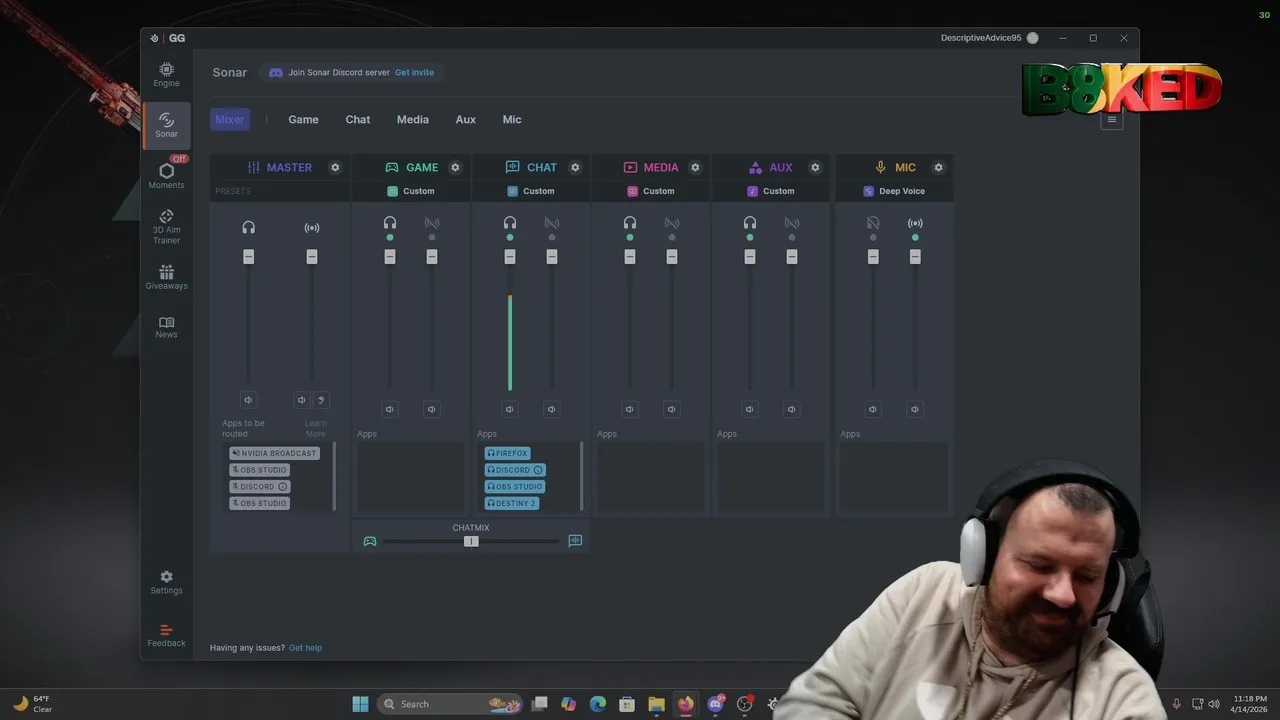Select NVIDIA BROADCAST app chip in Master
Screen dimensions: 1280x720
(x=274, y=453)
